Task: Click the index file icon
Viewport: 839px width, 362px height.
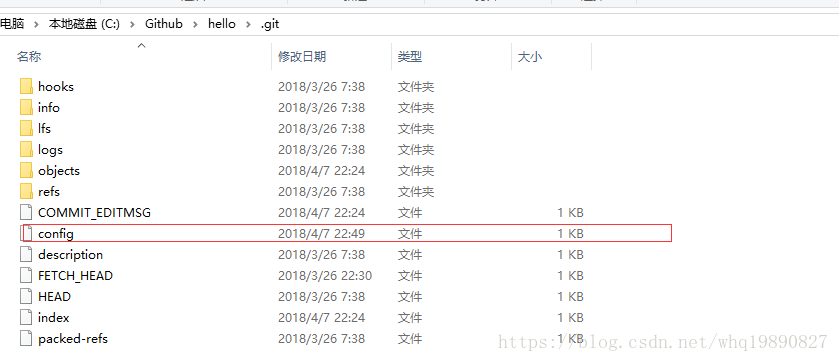Action: pyautogui.click(x=26, y=318)
